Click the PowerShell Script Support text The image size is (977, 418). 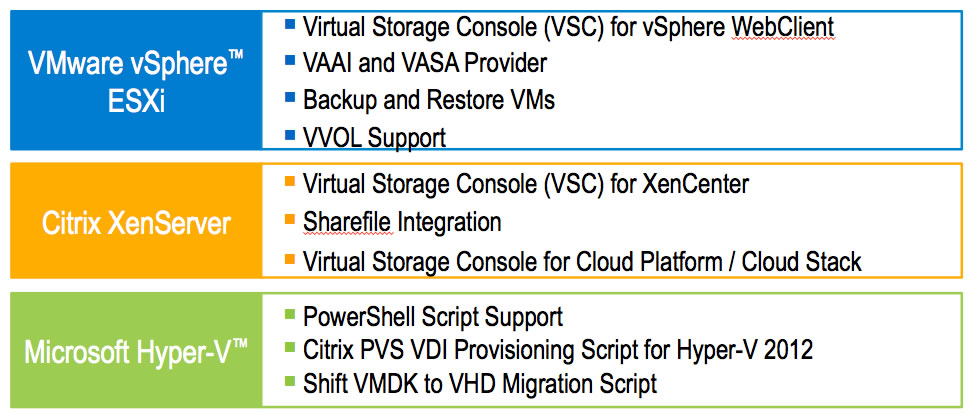433,318
